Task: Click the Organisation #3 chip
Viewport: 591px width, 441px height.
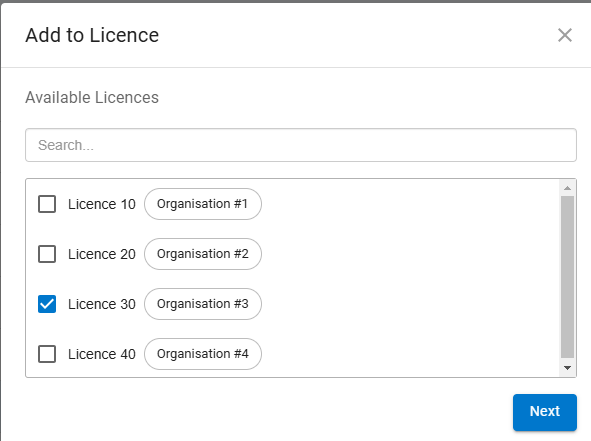Action: pos(203,304)
